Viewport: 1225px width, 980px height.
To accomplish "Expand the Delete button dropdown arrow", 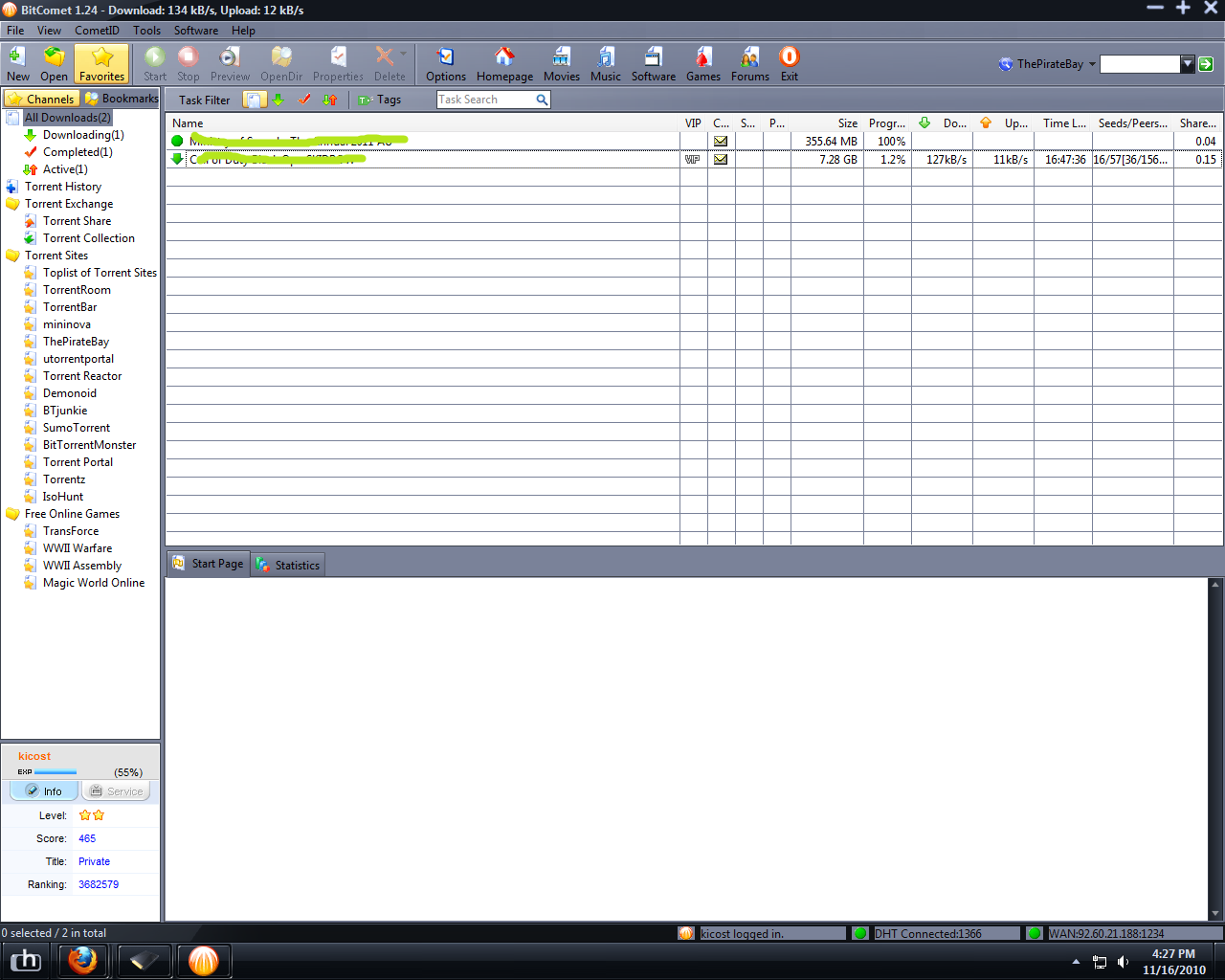I will tap(404, 55).
